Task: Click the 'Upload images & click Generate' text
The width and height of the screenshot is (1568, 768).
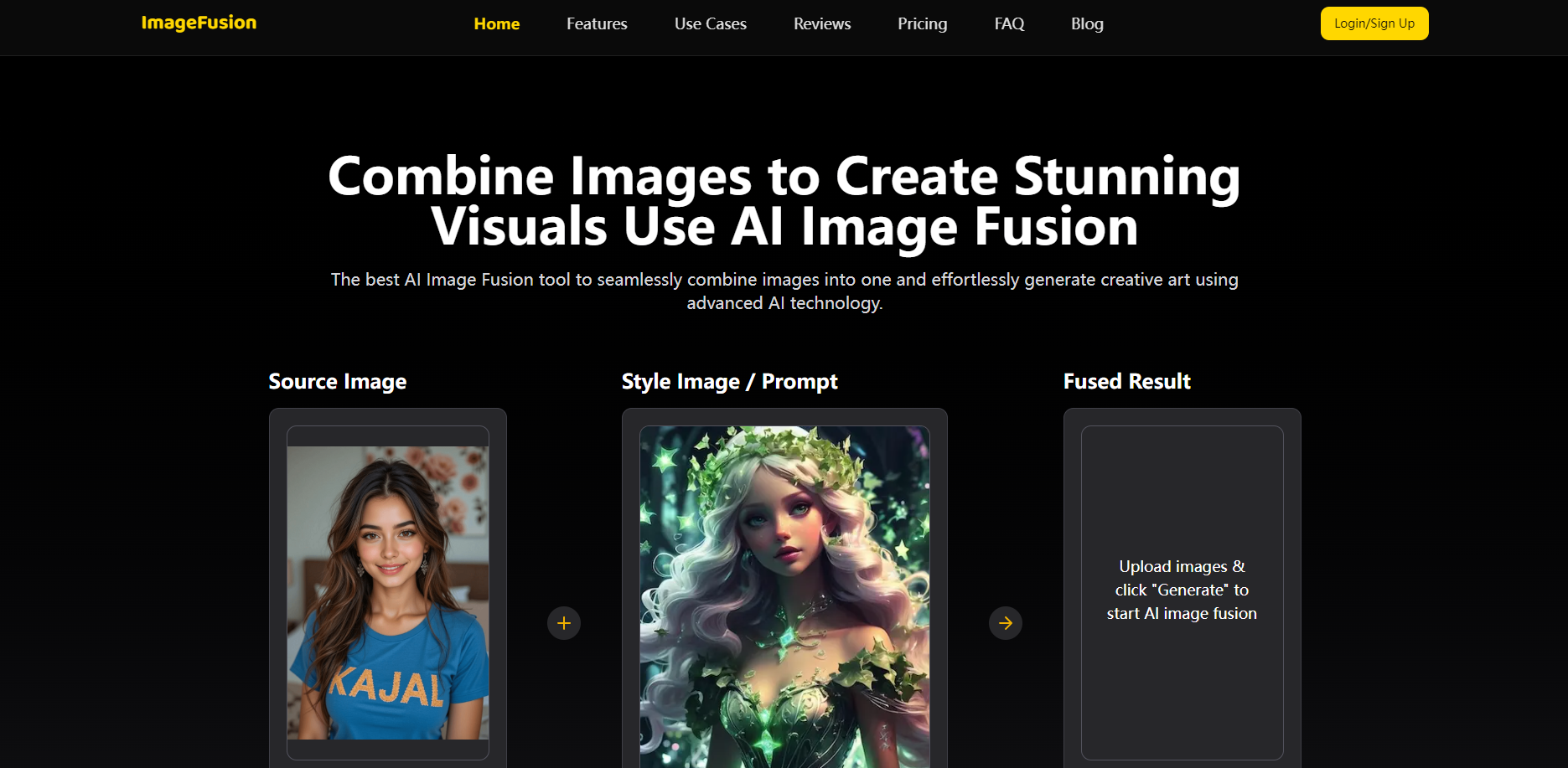Action: pos(1181,590)
